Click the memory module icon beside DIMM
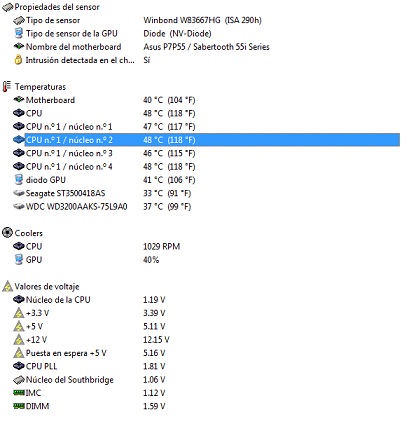Viewport: 411px width, 445px height. coord(19,406)
